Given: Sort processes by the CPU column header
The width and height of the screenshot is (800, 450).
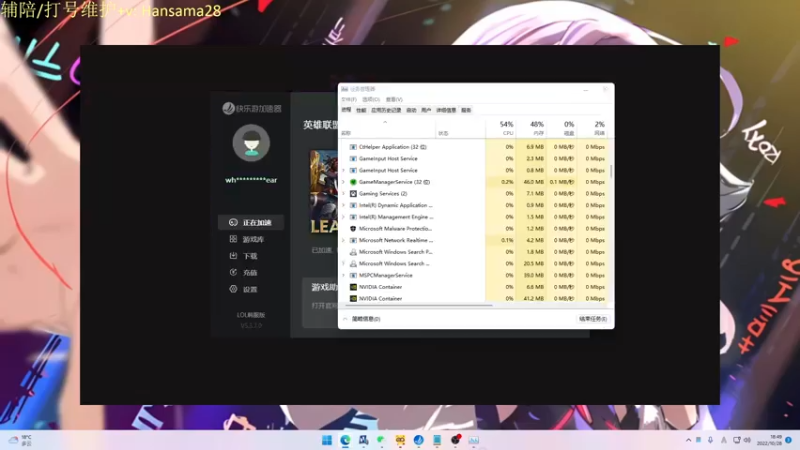Looking at the screenshot, I should tap(501, 128).
